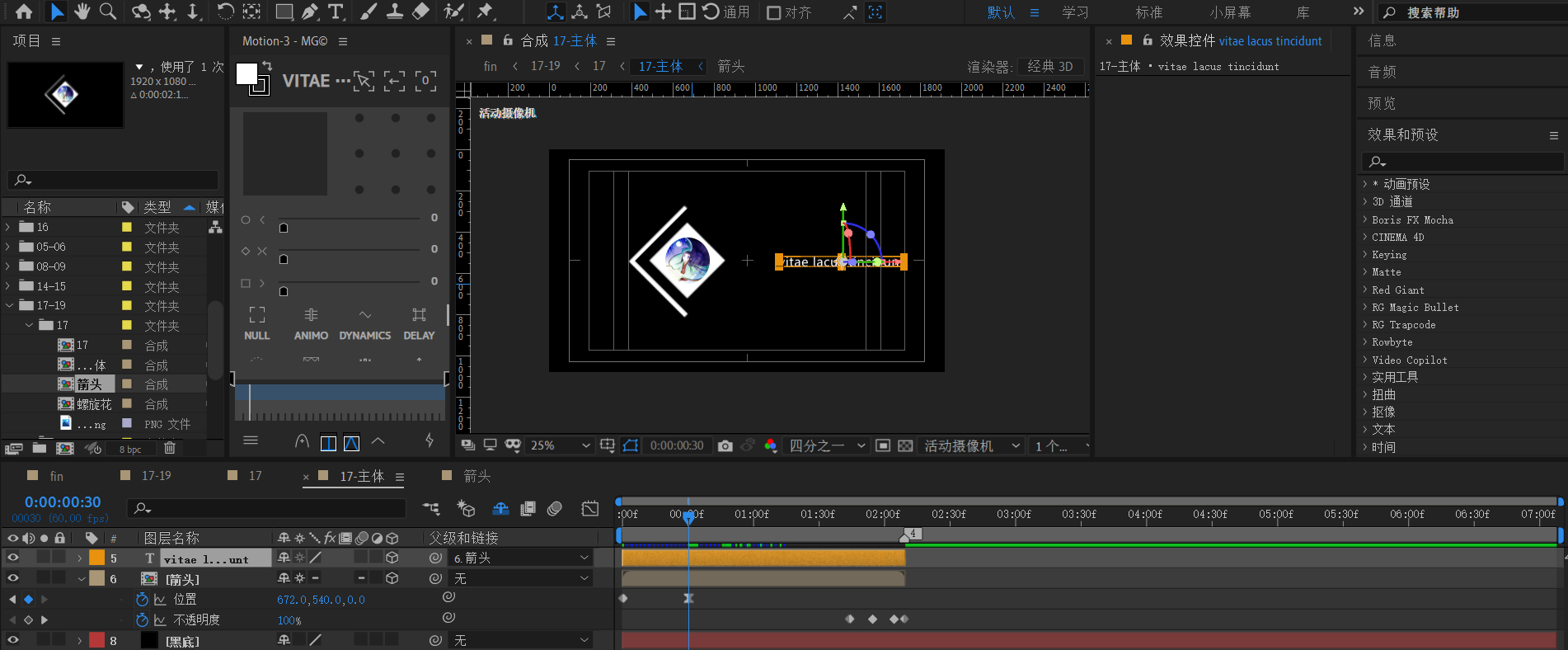Select the 标准 workspace
The height and width of the screenshot is (650, 1568).
pos(1149,12)
